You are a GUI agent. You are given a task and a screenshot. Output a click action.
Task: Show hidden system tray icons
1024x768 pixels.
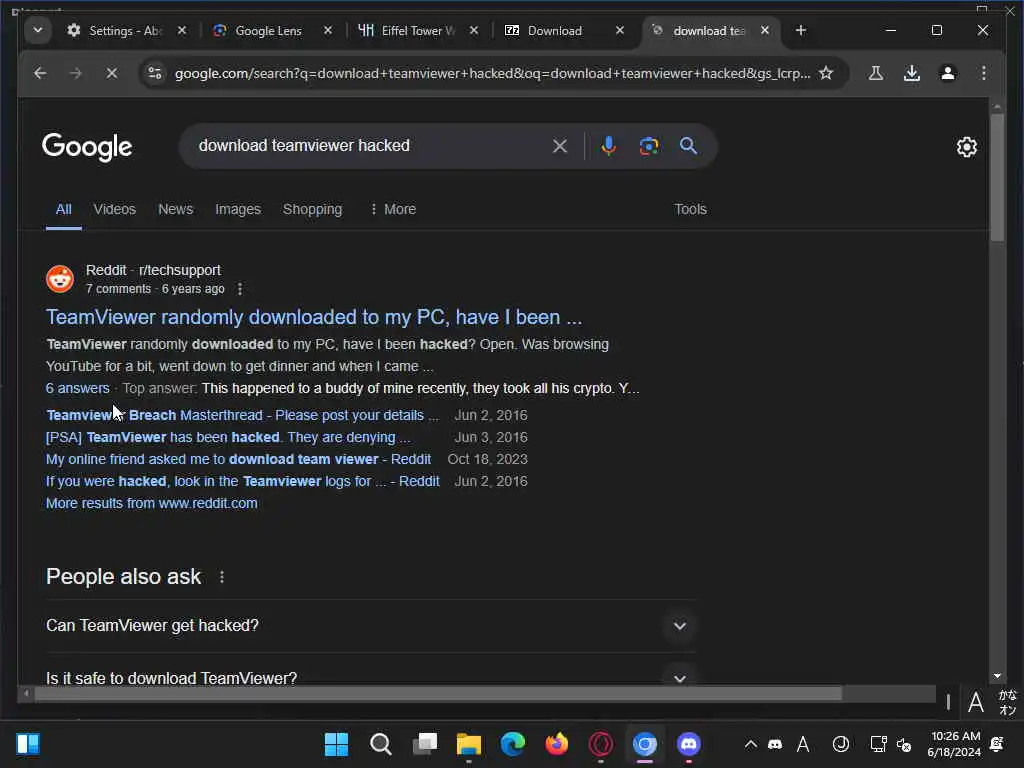pyautogui.click(x=750, y=744)
